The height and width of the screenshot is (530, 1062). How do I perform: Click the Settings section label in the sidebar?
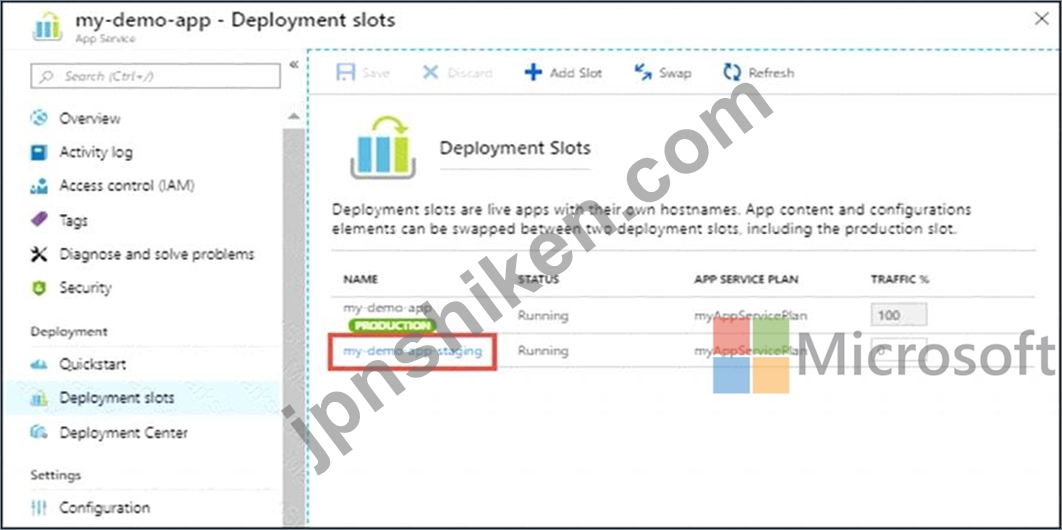56,475
